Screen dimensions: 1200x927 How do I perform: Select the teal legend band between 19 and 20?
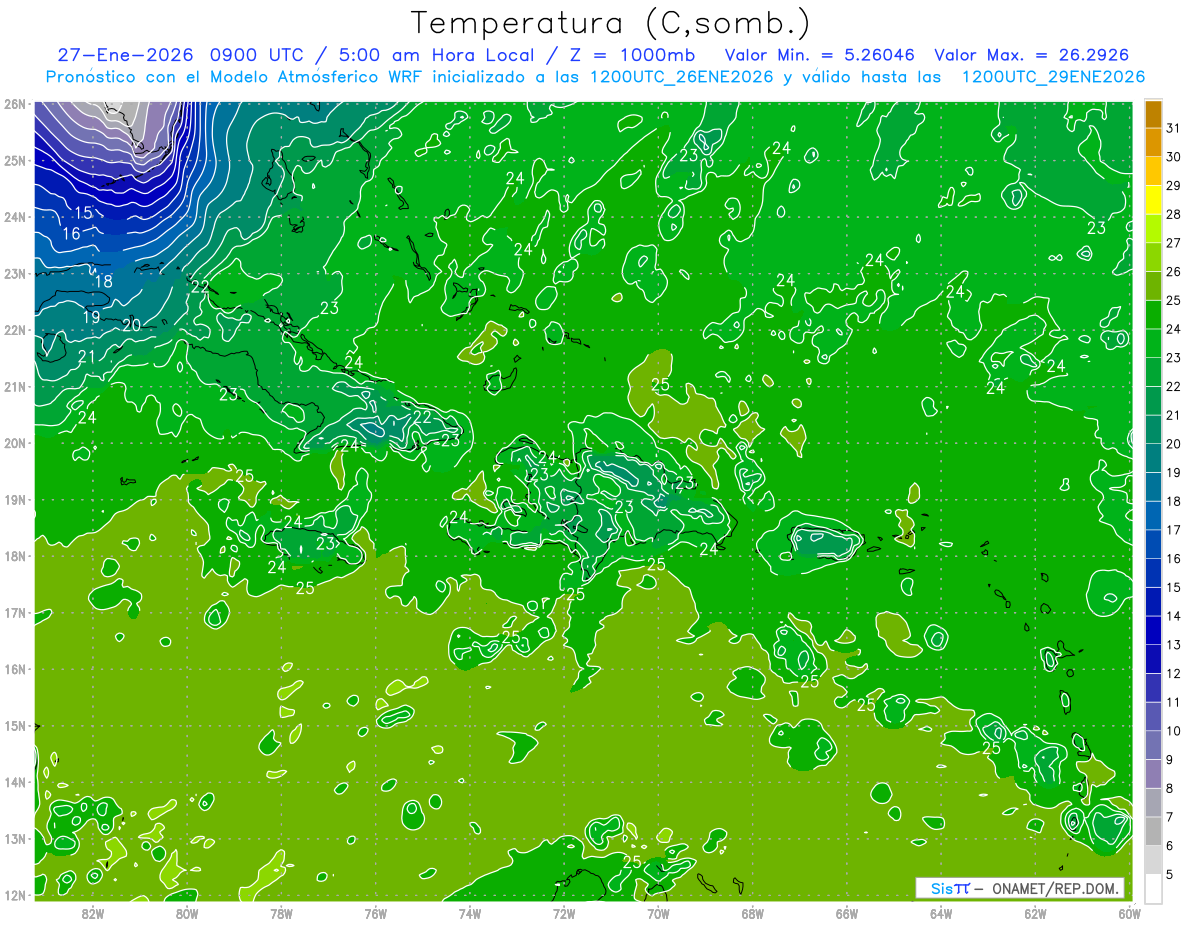click(1153, 458)
